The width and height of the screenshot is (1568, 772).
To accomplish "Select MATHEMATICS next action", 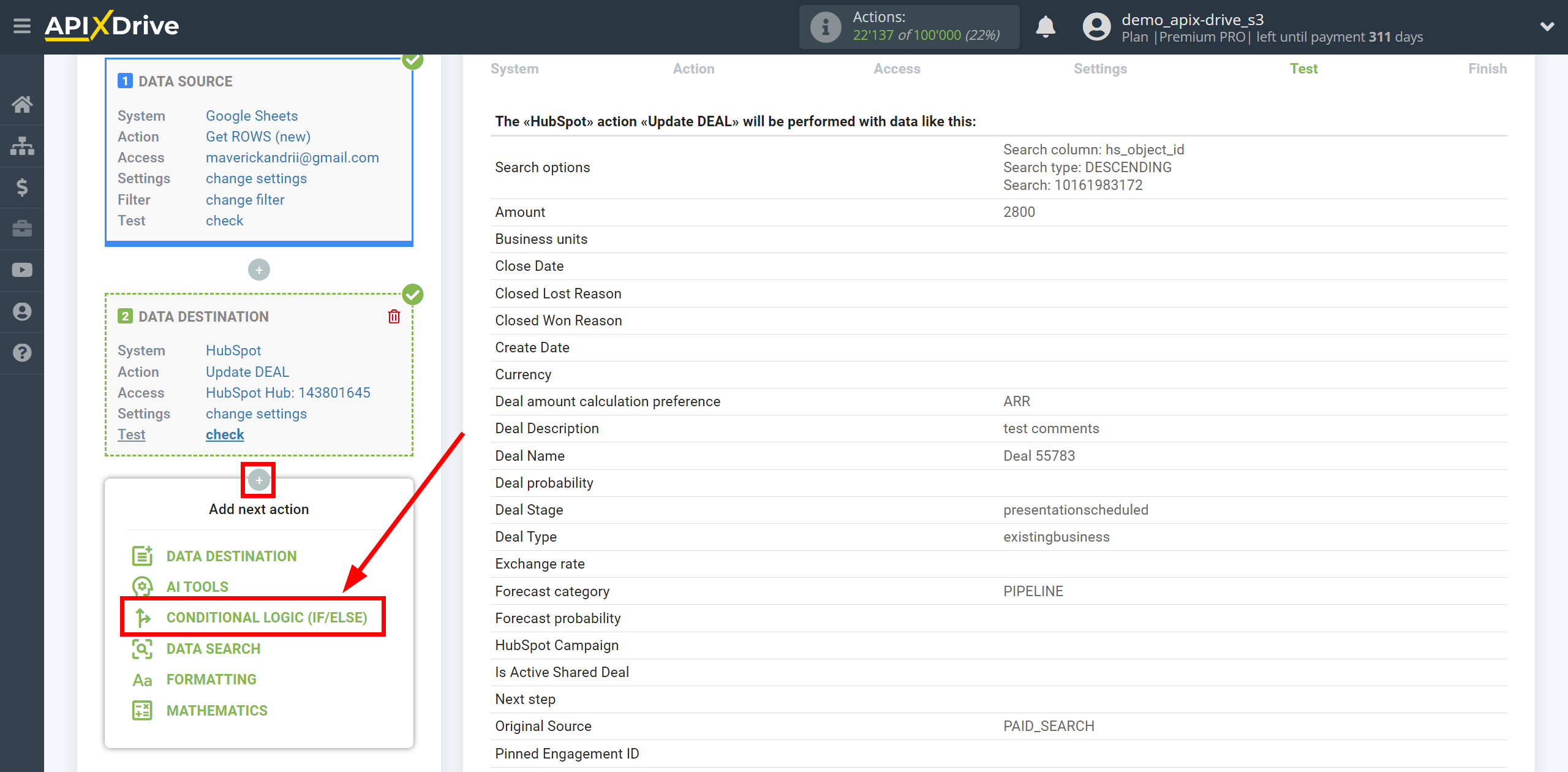I will (x=217, y=710).
